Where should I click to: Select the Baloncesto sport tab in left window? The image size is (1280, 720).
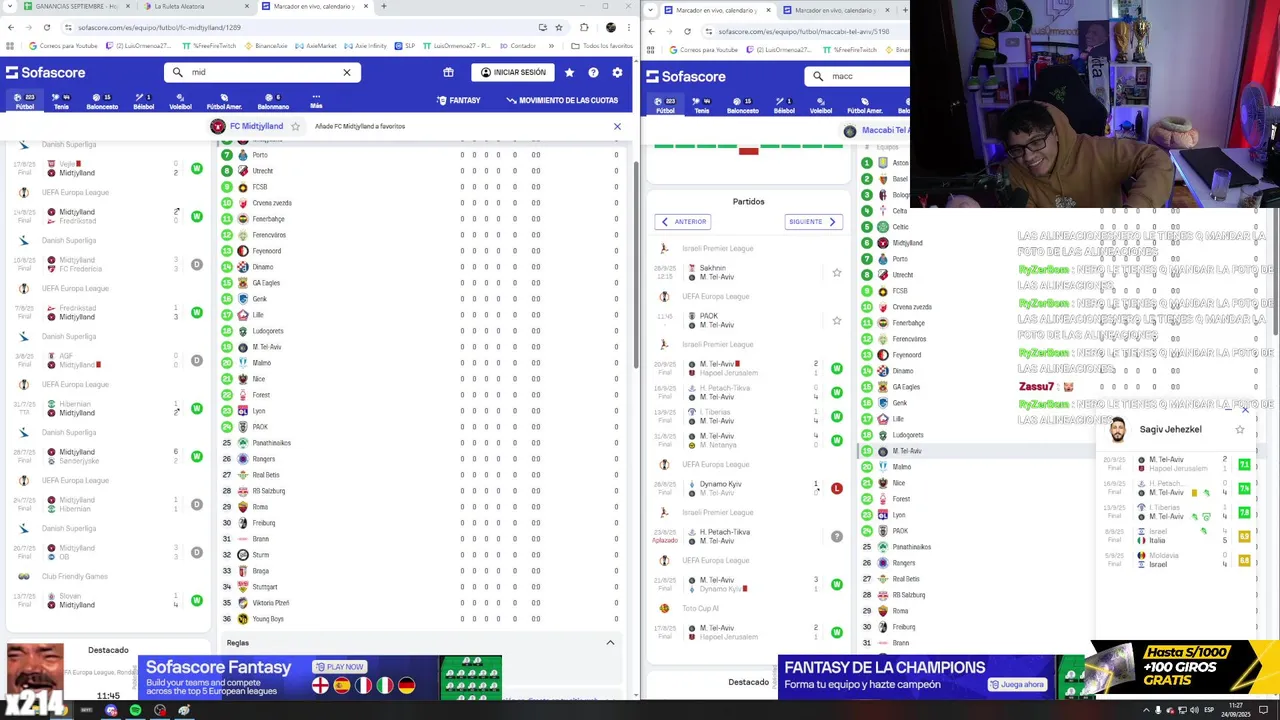(x=102, y=101)
